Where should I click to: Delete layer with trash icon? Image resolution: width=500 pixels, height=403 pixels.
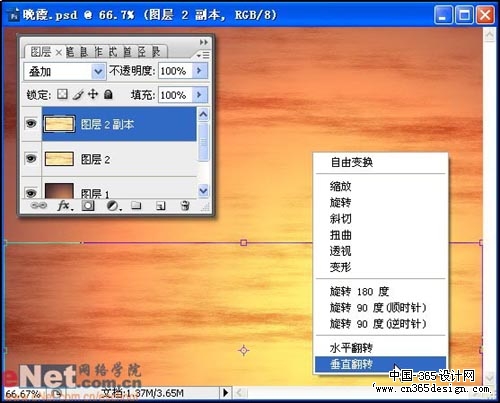[x=185, y=206]
